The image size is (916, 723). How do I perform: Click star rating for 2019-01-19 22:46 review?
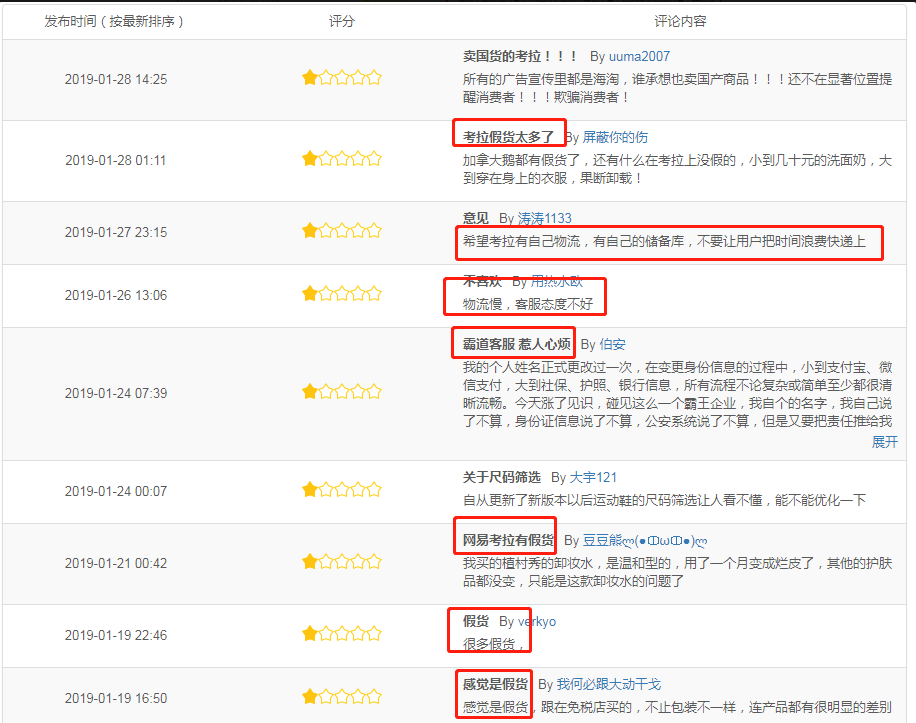point(342,634)
